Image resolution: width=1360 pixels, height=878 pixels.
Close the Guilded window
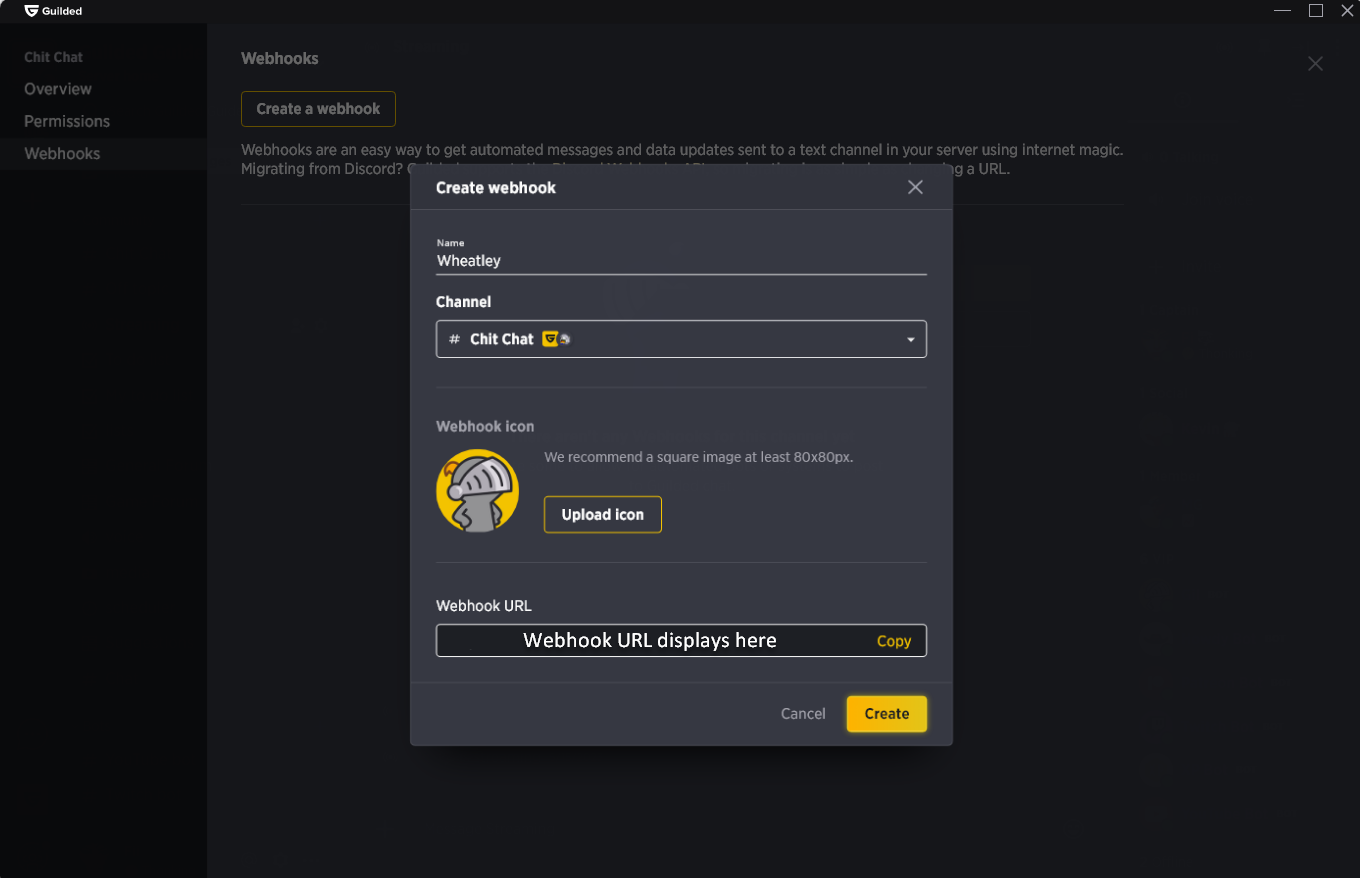(1347, 10)
